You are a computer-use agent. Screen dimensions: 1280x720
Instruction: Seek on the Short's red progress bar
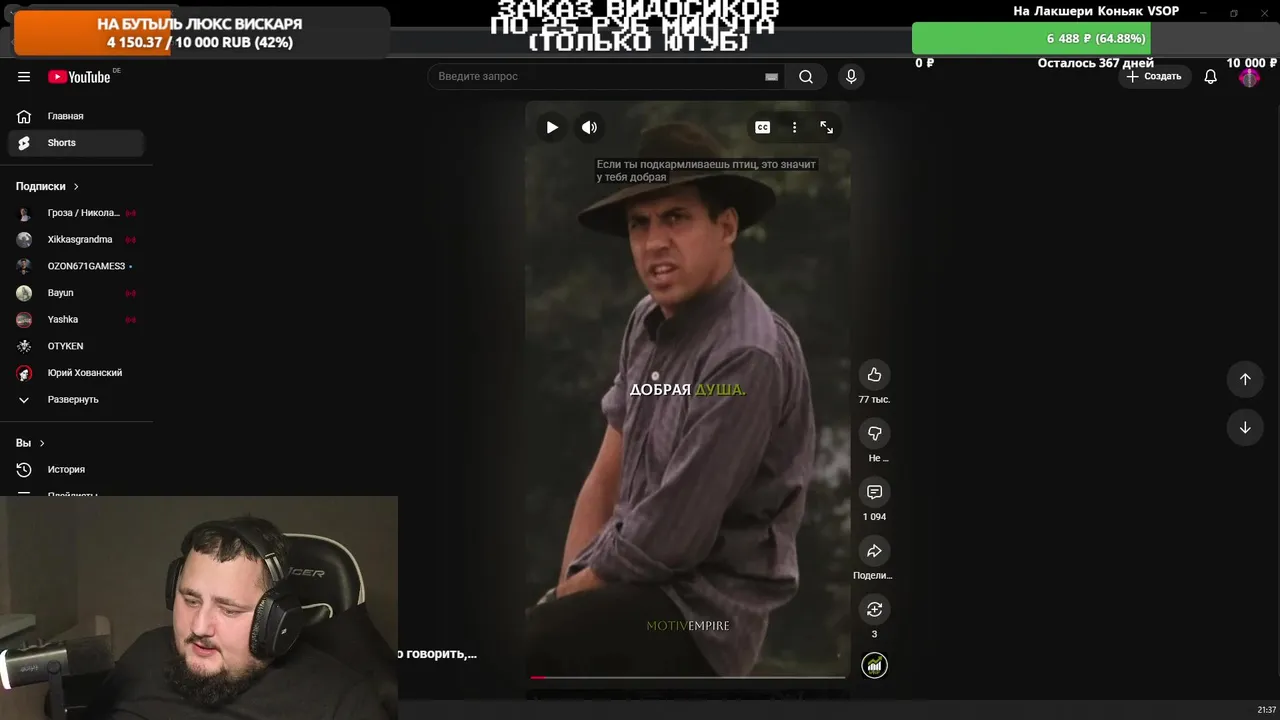[x=688, y=677]
